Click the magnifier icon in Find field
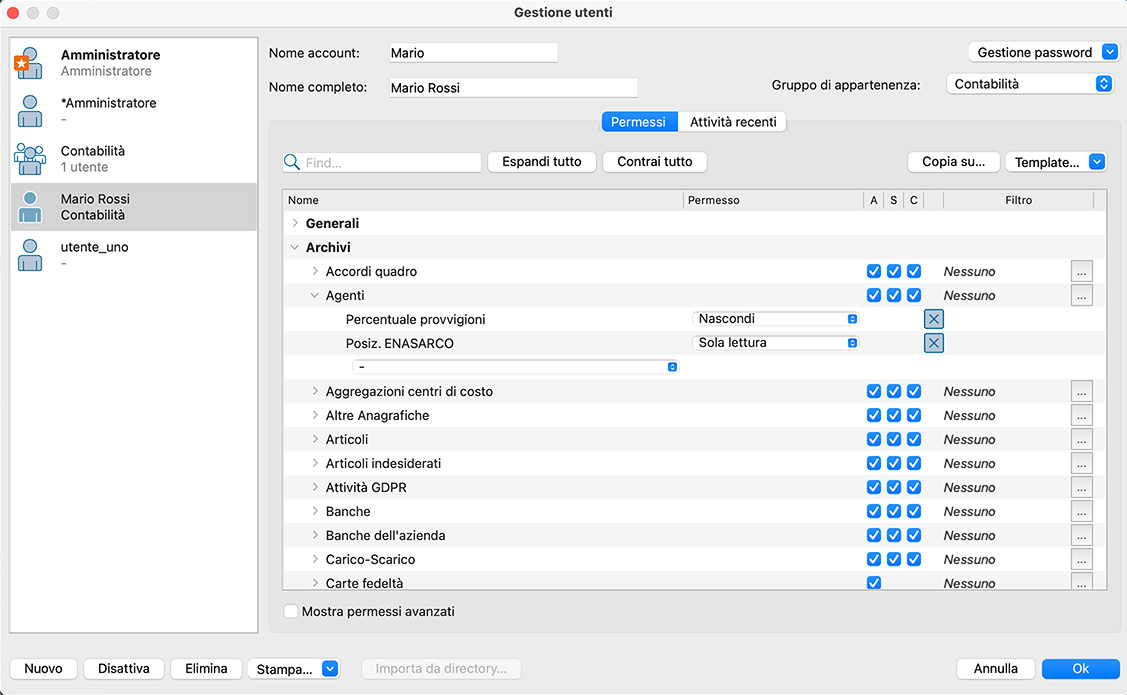1127x695 pixels. point(293,162)
